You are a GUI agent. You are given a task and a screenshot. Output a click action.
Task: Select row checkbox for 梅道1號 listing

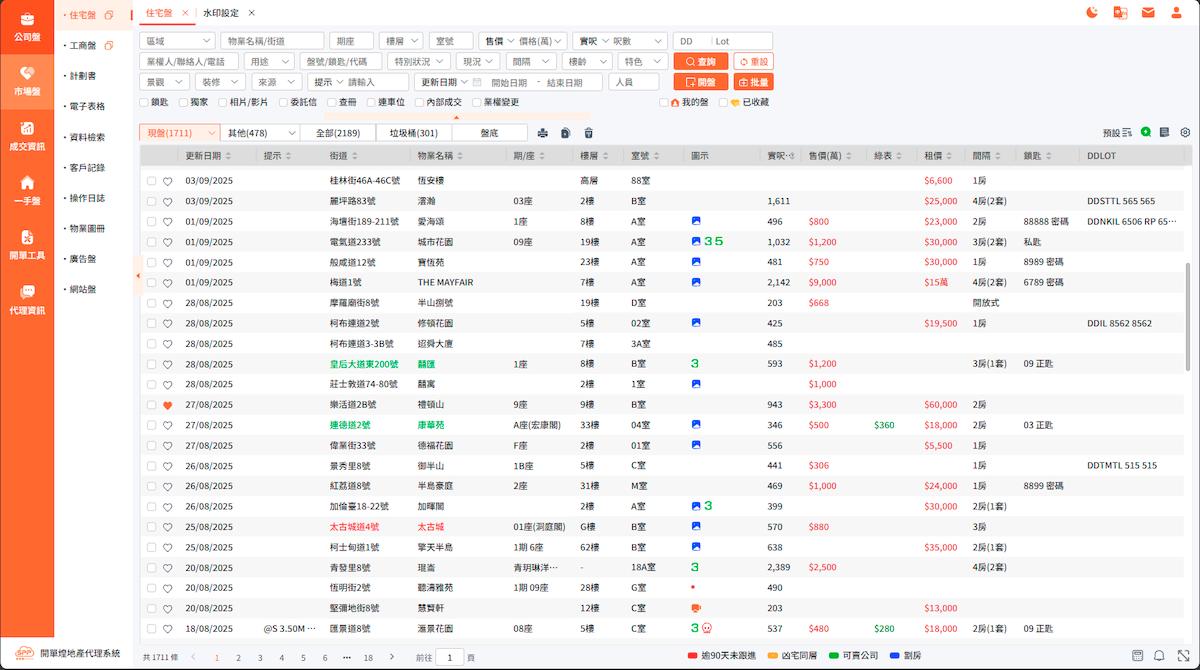(151, 283)
